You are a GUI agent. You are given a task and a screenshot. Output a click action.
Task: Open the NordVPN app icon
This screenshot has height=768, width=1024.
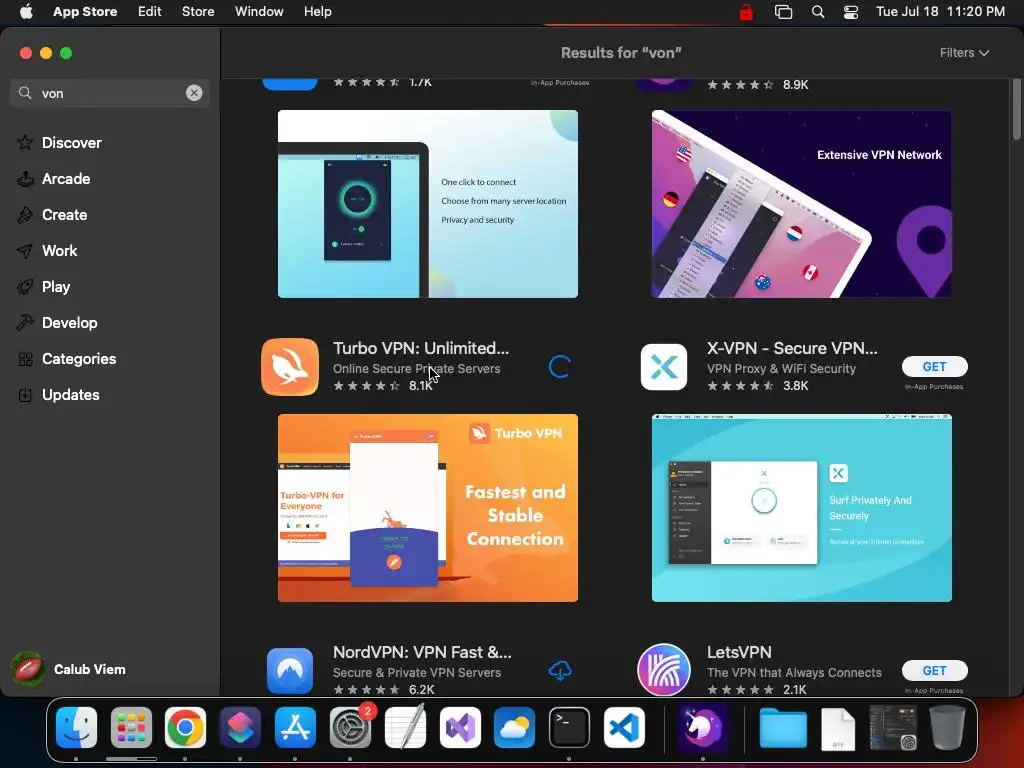(x=290, y=670)
